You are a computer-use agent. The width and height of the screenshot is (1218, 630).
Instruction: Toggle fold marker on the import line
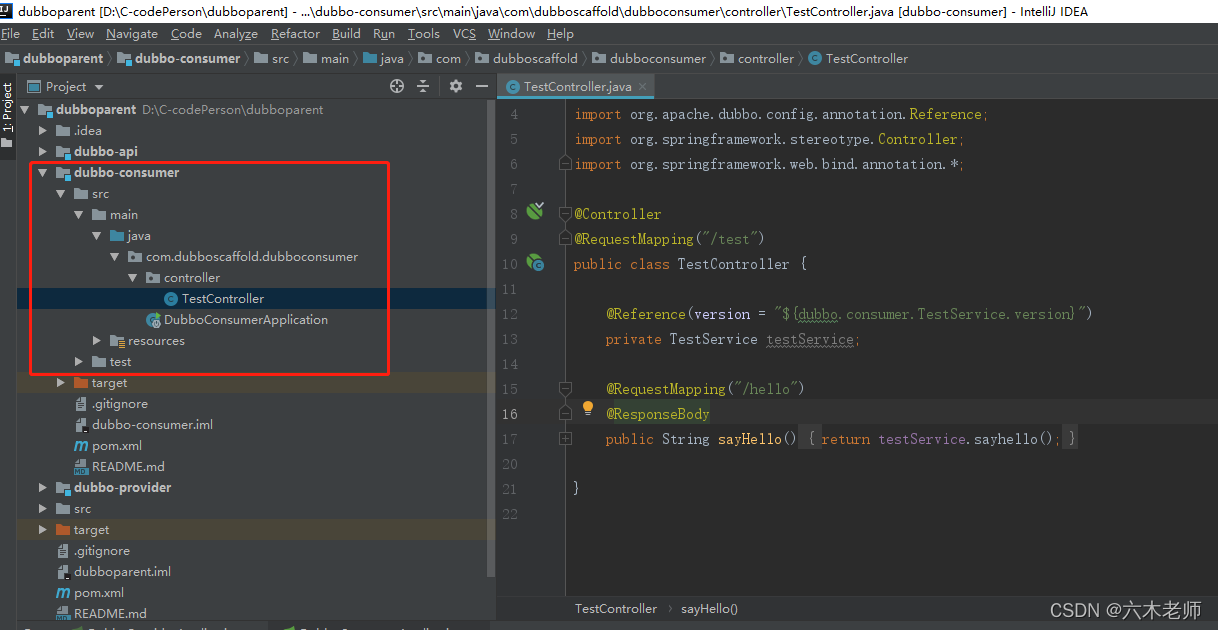(565, 164)
